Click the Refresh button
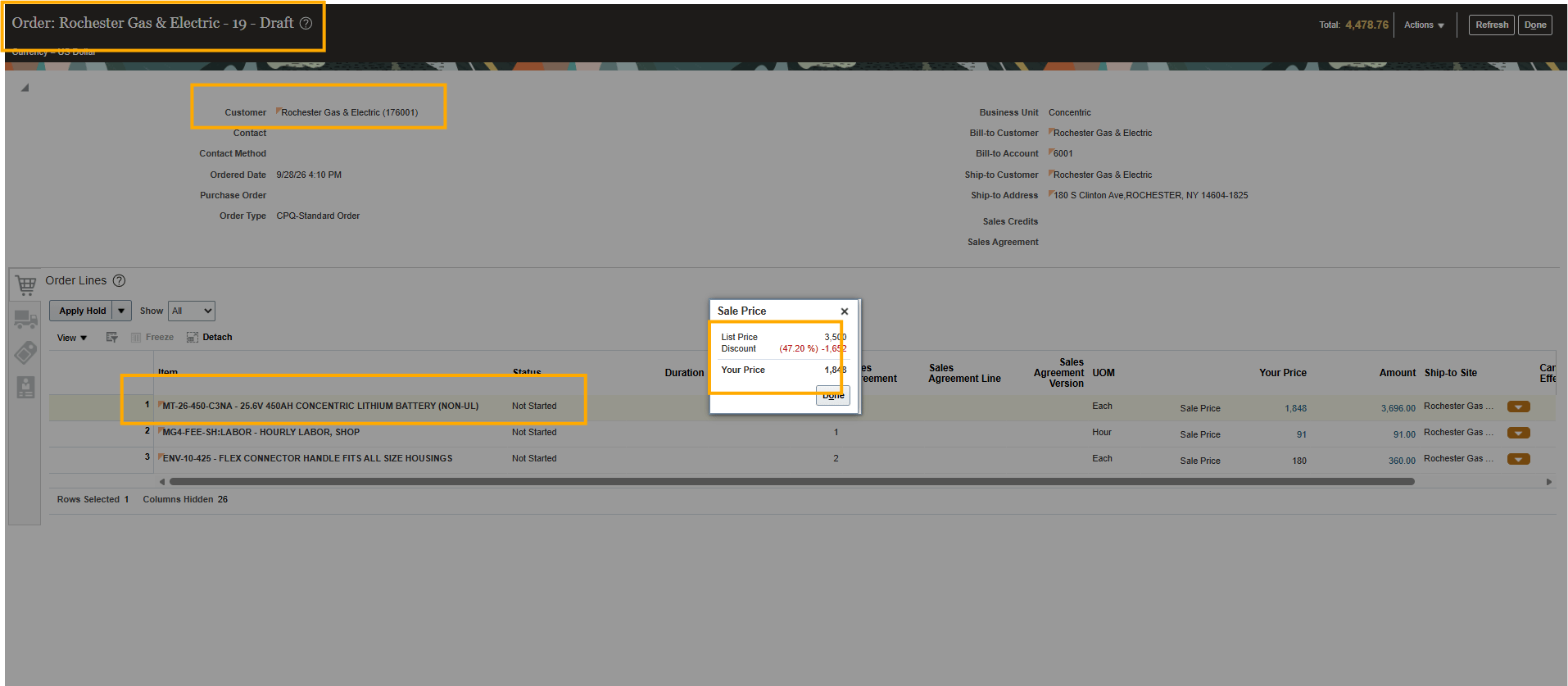The image size is (1568, 686). click(1491, 25)
